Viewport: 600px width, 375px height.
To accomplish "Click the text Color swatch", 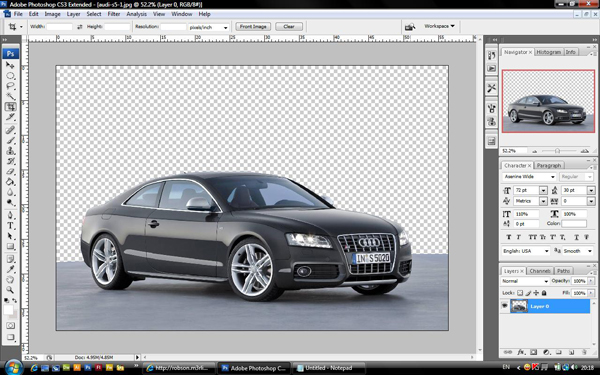I will coord(574,224).
